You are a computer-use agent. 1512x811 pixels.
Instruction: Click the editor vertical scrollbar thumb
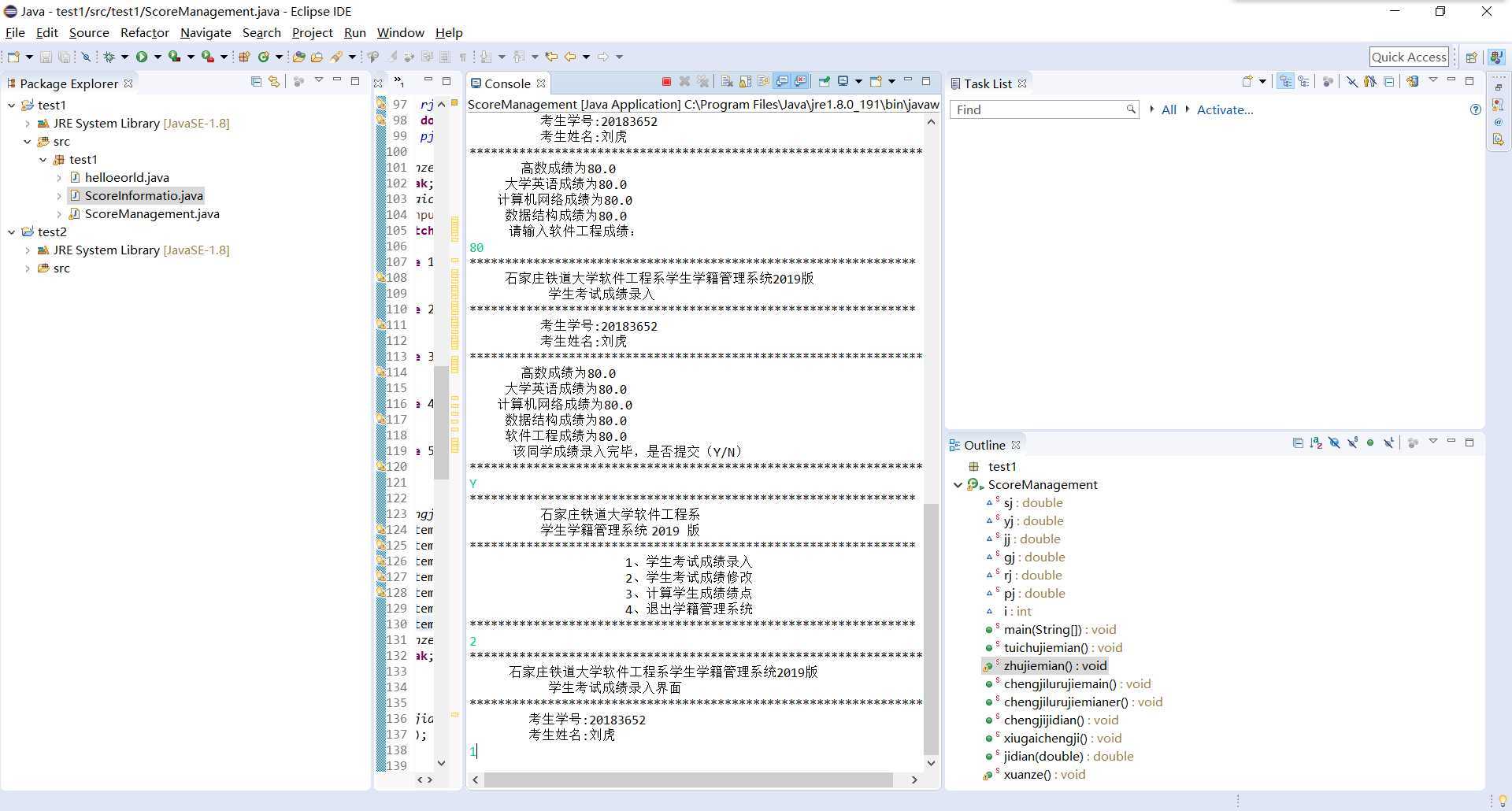tap(441, 421)
